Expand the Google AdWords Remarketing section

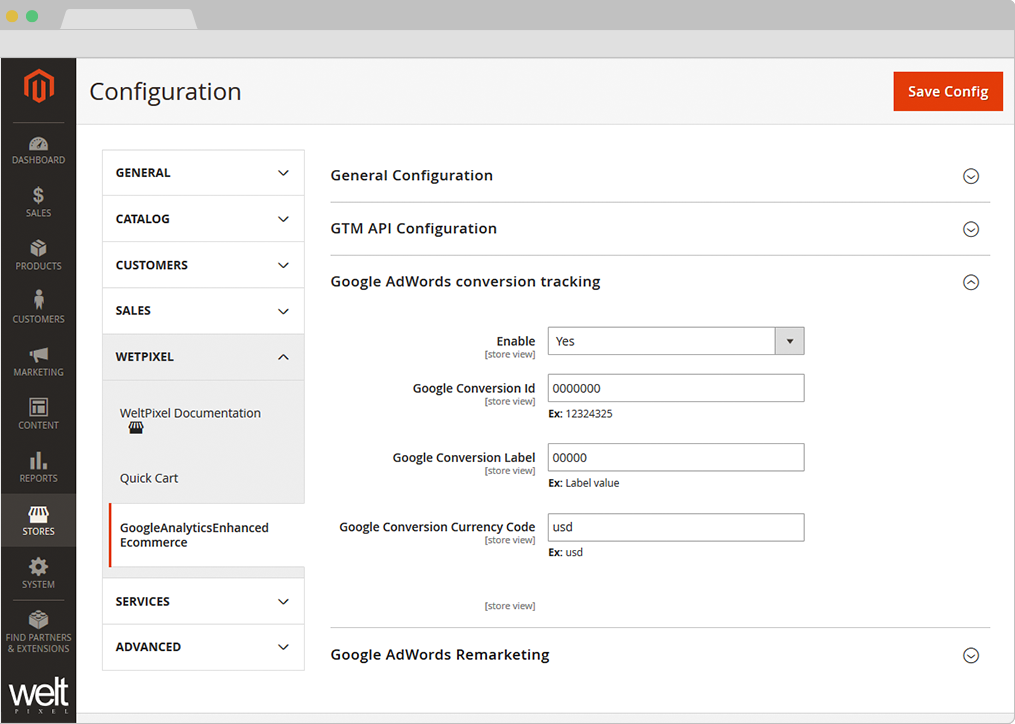[x=969, y=656]
